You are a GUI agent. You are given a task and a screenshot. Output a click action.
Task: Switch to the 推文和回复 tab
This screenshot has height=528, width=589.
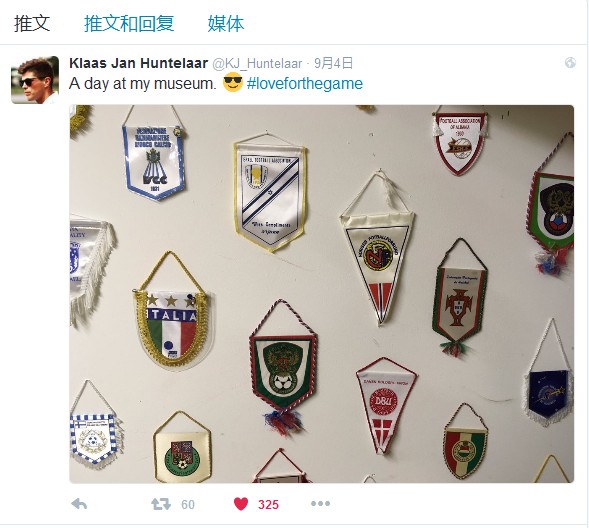coord(129,23)
